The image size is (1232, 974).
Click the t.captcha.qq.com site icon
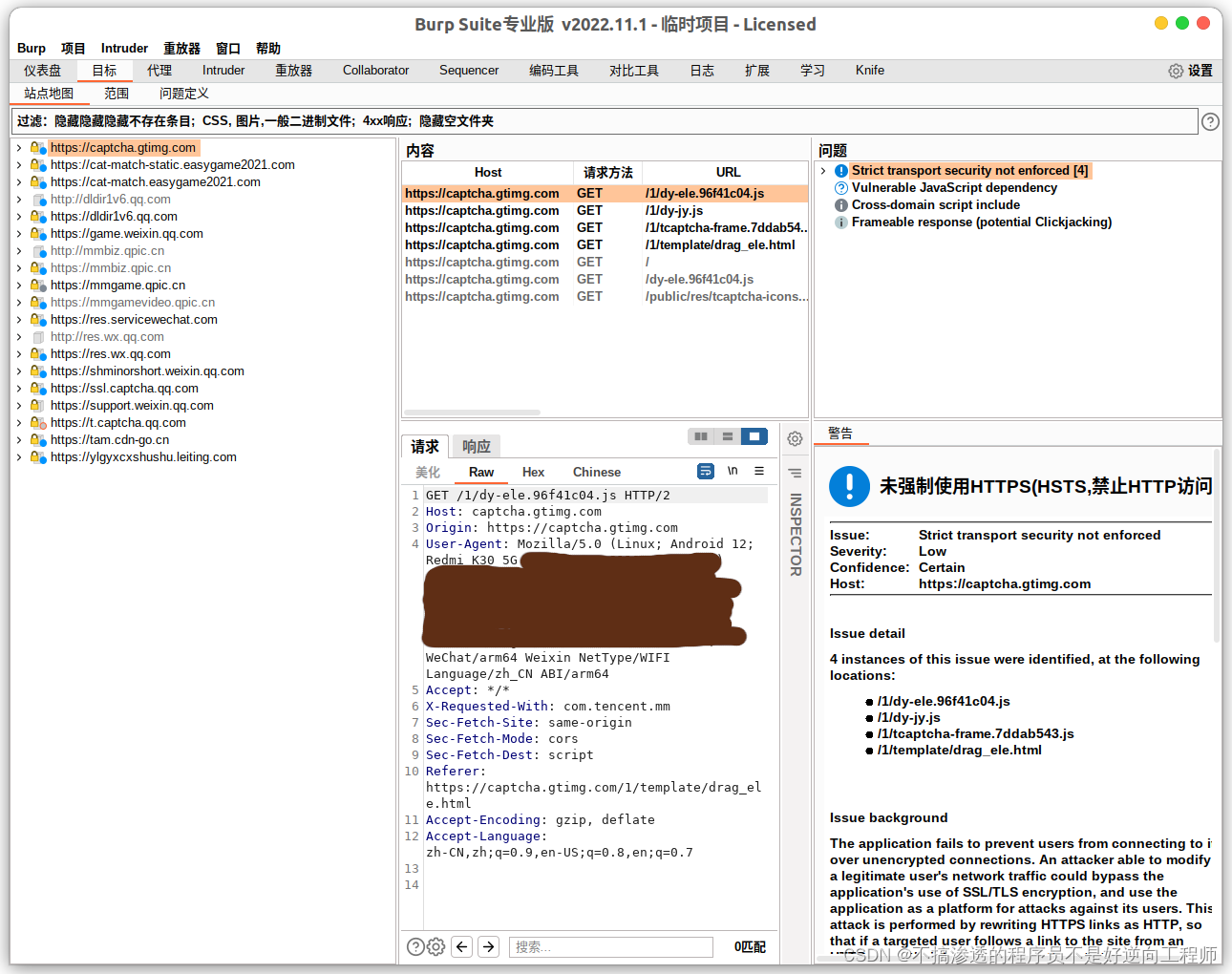[x=38, y=423]
